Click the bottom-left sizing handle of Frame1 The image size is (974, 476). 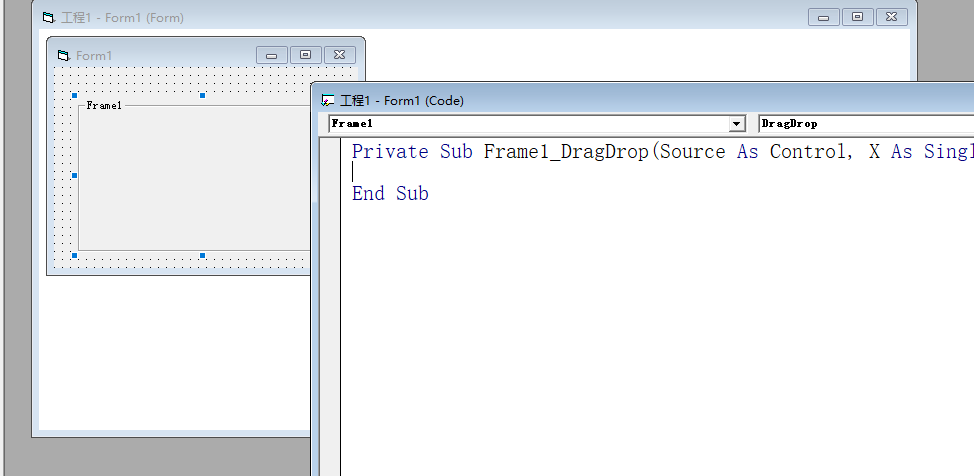coord(75,255)
